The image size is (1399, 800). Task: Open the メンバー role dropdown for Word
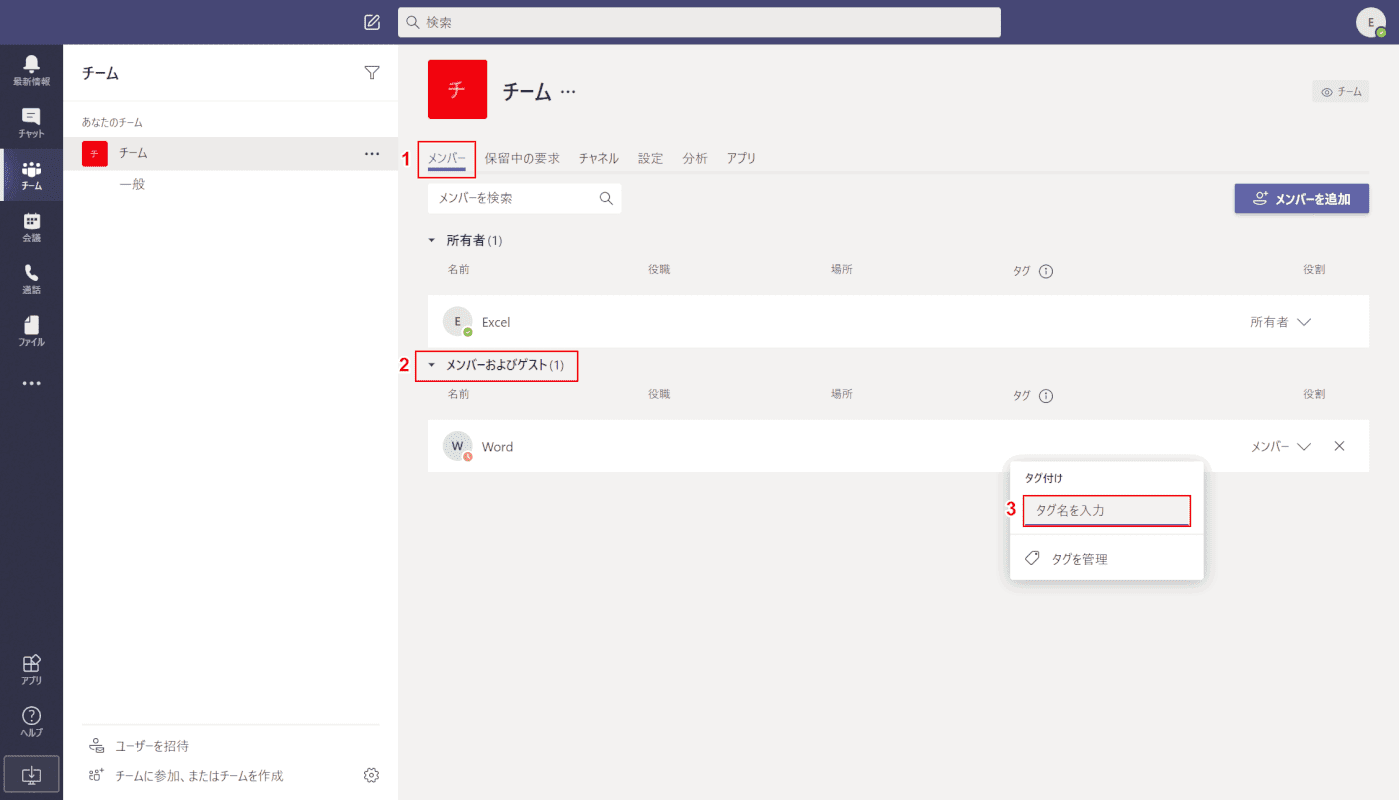pos(1281,447)
